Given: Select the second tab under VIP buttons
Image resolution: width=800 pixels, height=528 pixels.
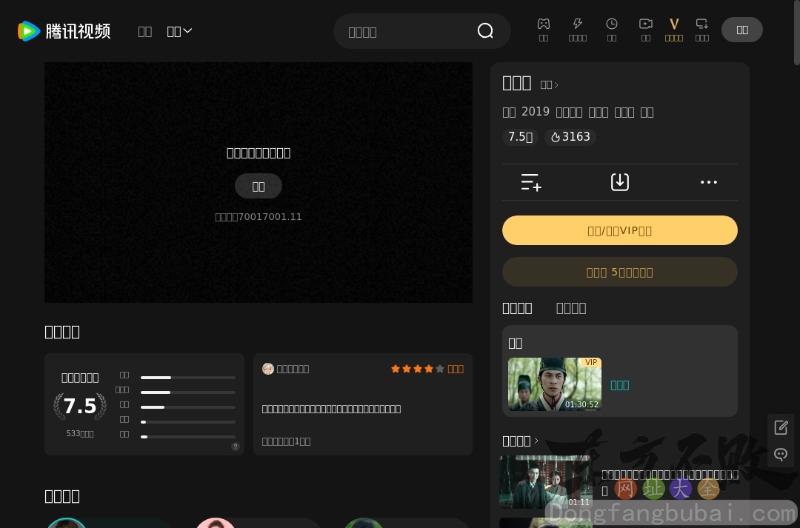Looking at the screenshot, I should tap(571, 308).
